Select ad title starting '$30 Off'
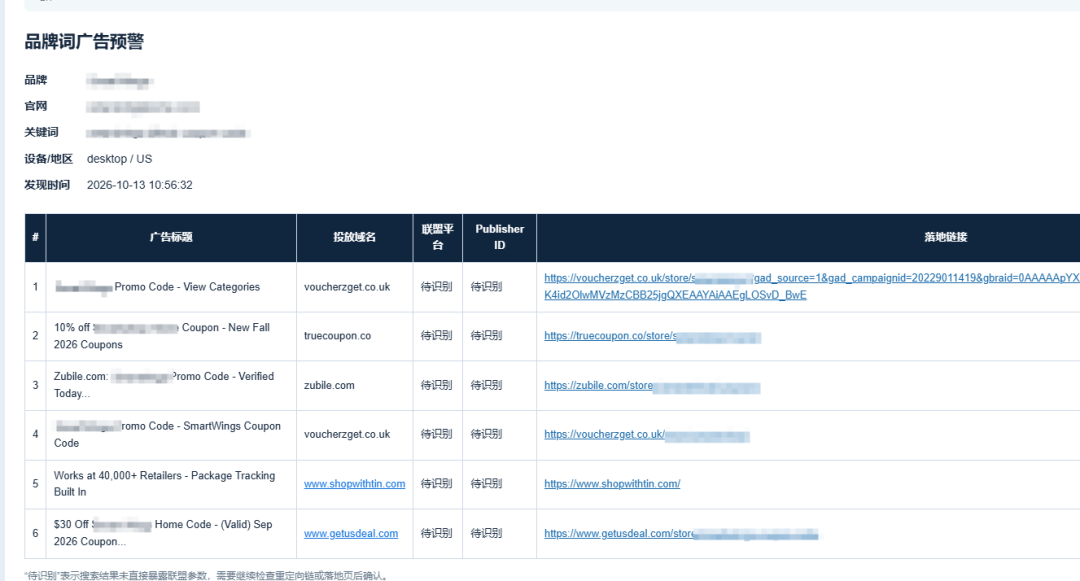The width and height of the screenshot is (1080, 581). [x=163, y=533]
